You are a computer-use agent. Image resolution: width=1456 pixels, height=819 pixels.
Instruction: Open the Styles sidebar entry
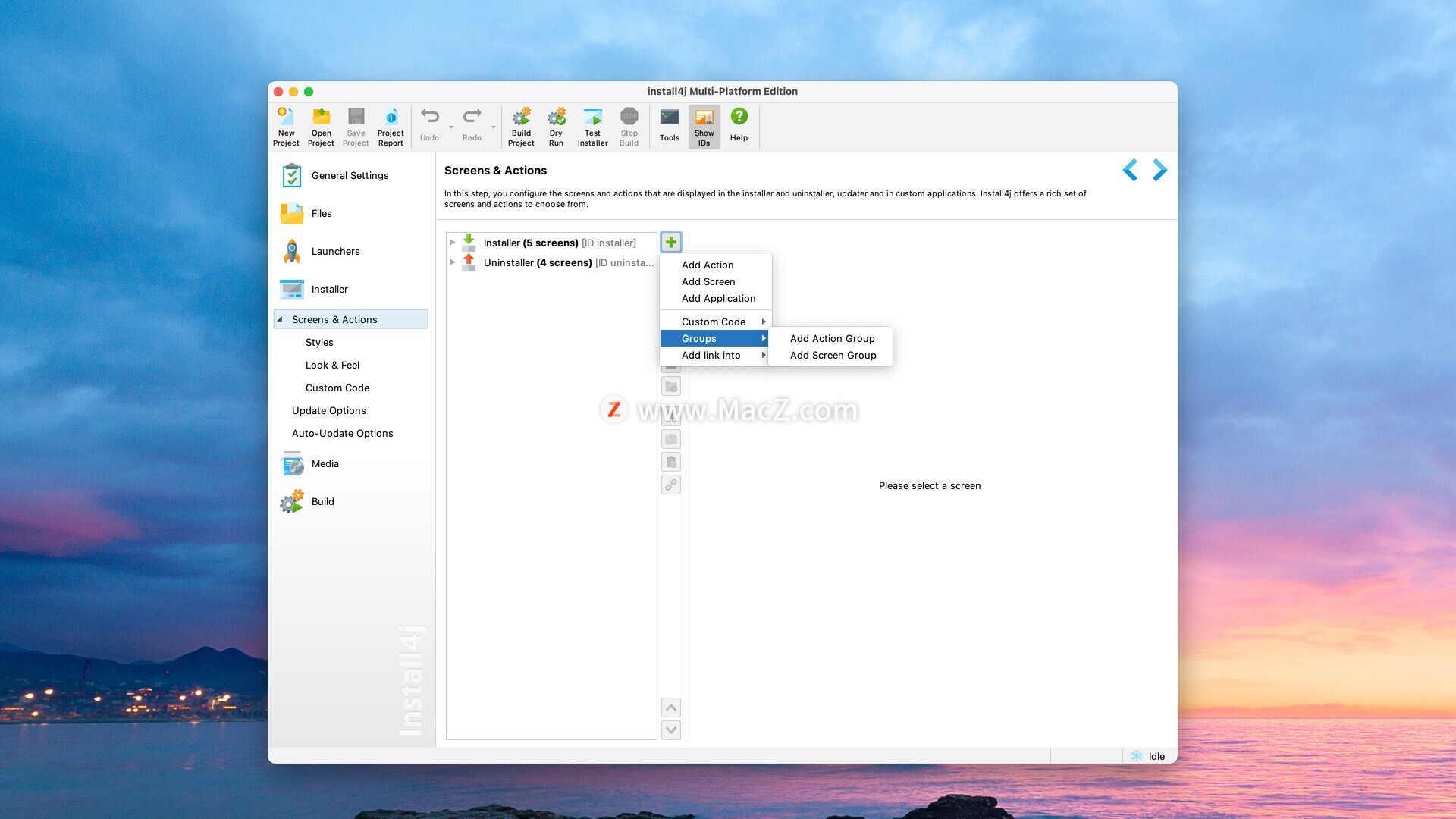pyautogui.click(x=319, y=342)
